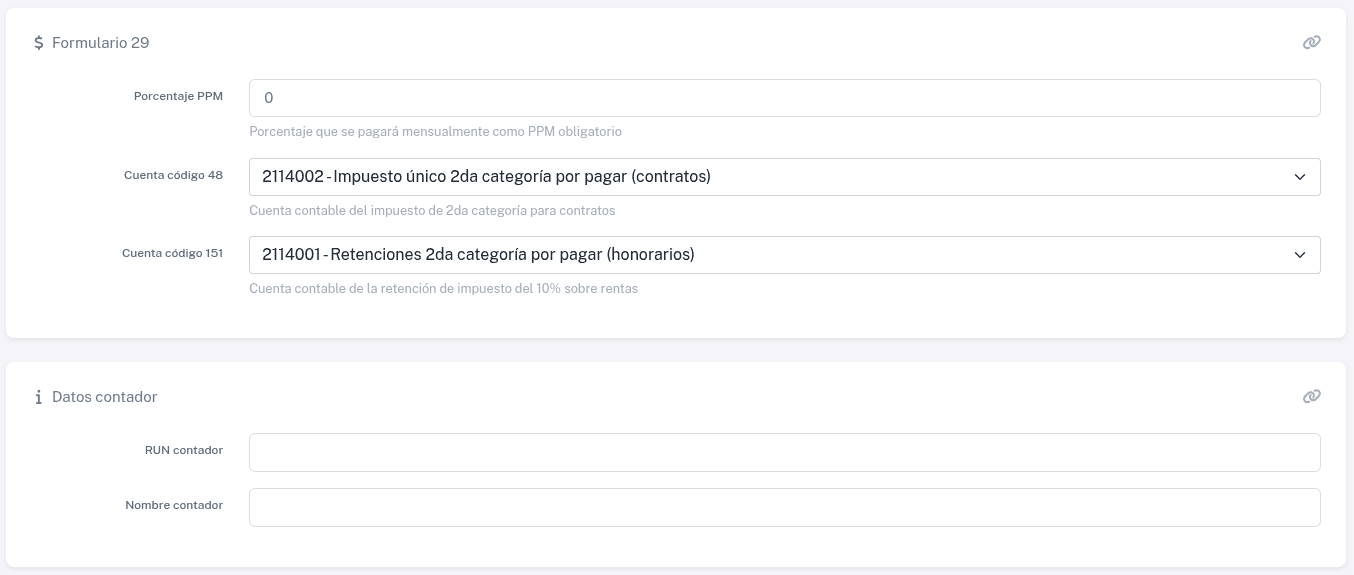Click the RUN contador label
The width and height of the screenshot is (1354, 575).
coord(184,450)
